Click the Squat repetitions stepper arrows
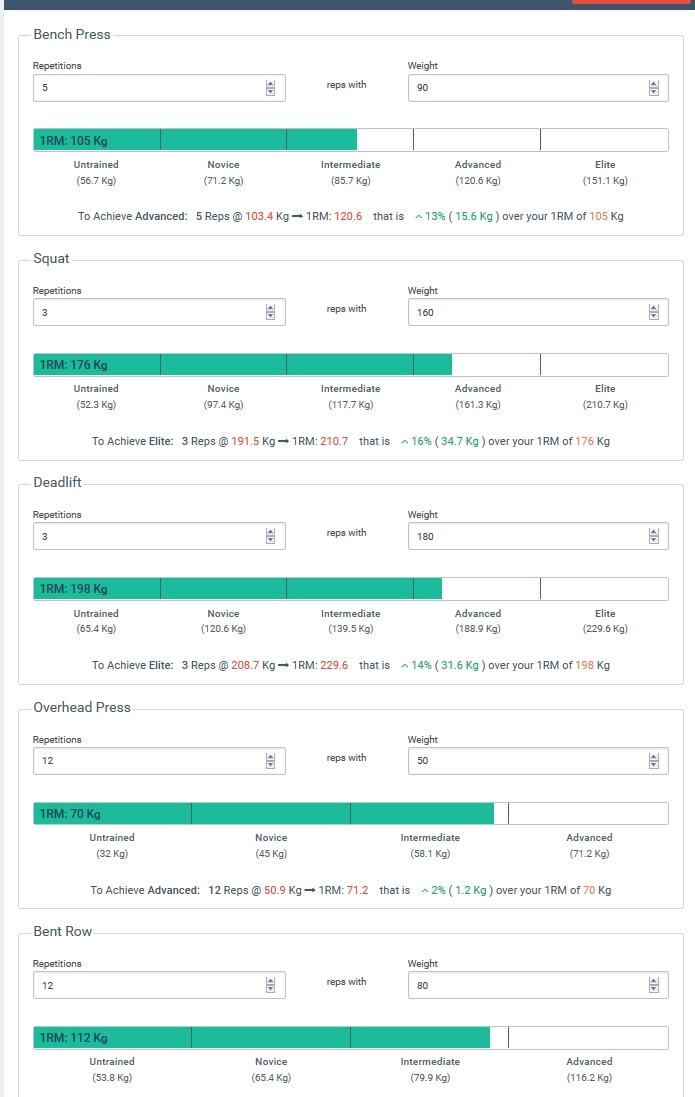 click(x=270, y=312)
